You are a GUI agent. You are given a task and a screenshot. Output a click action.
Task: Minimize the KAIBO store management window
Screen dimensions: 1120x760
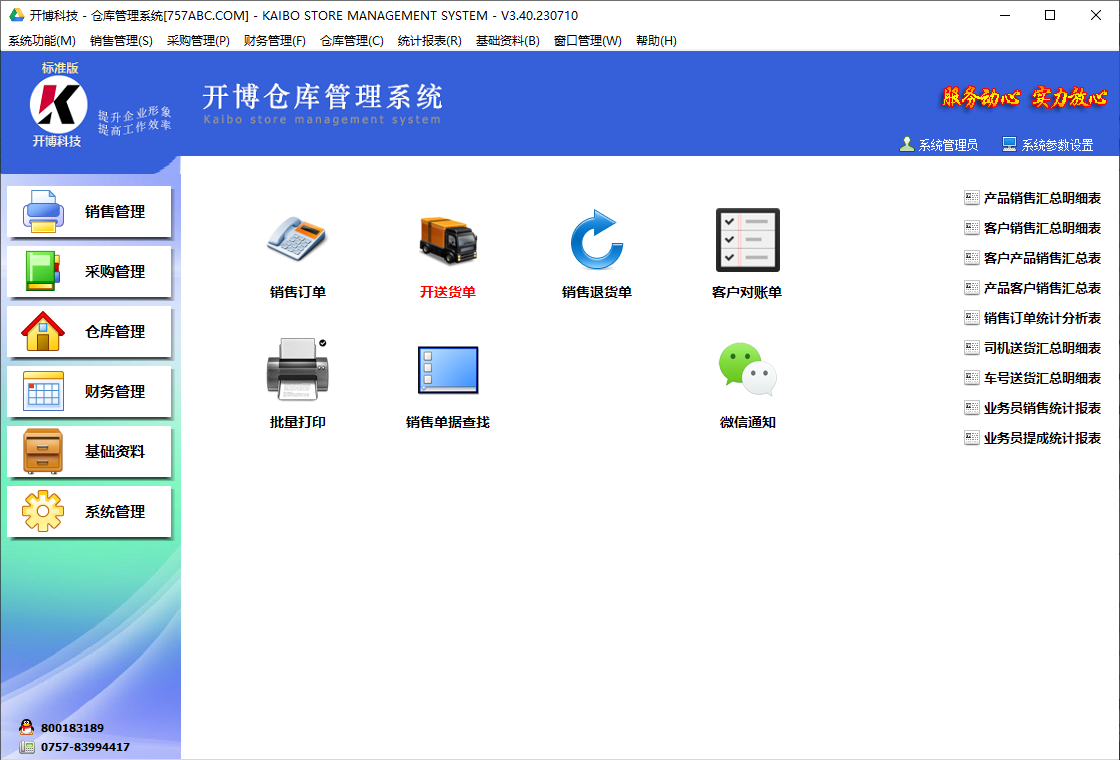[1005, 15]
